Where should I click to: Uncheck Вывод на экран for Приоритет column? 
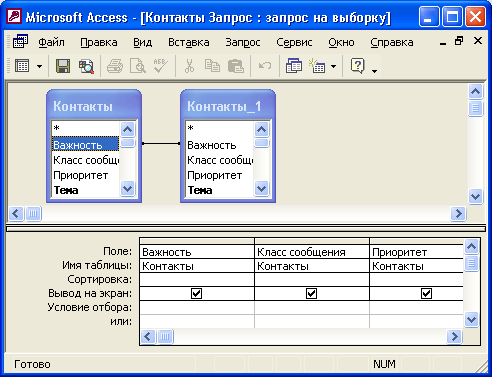[426, 294]
